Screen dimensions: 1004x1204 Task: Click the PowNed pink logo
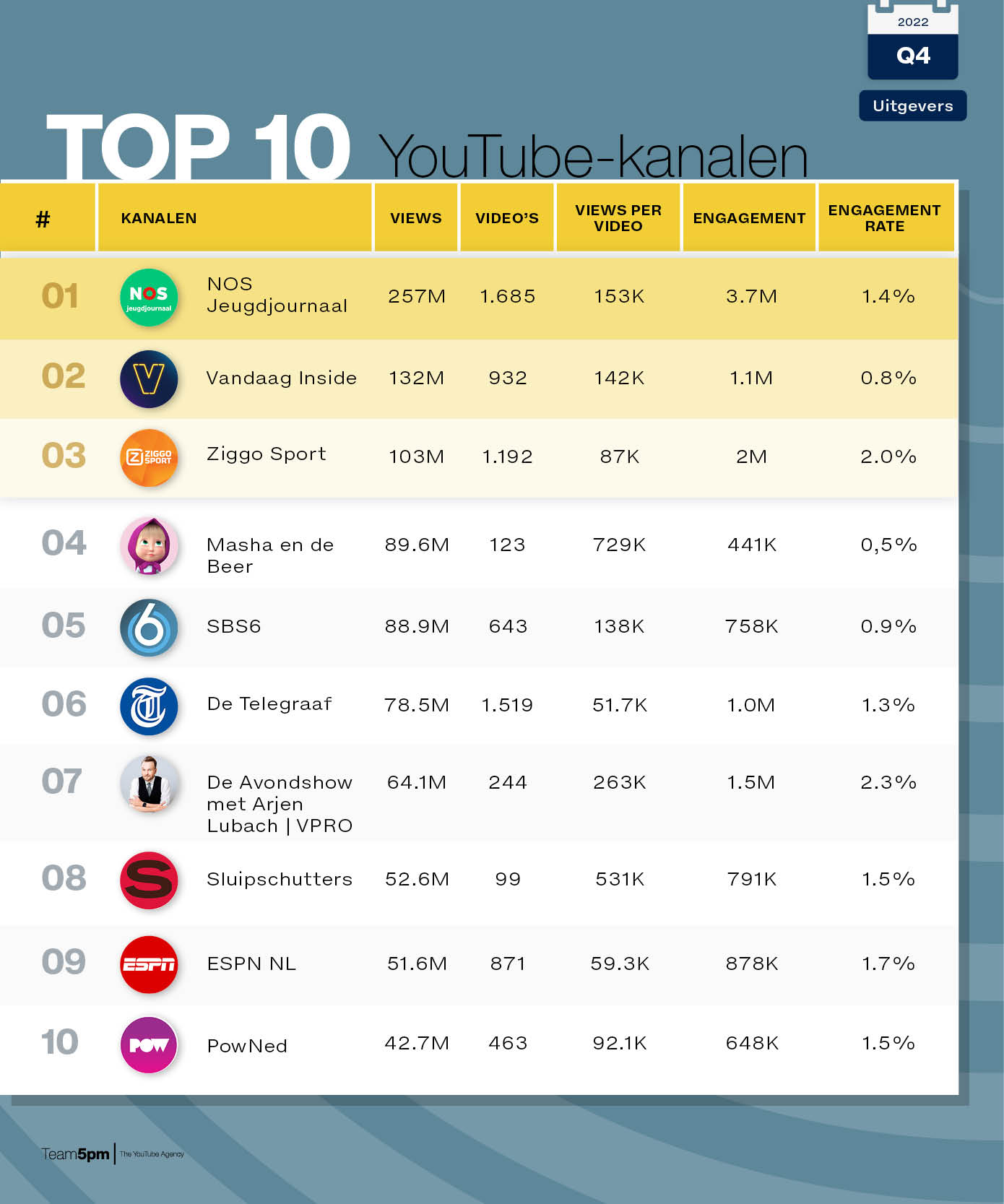[x=149, y=1045]
